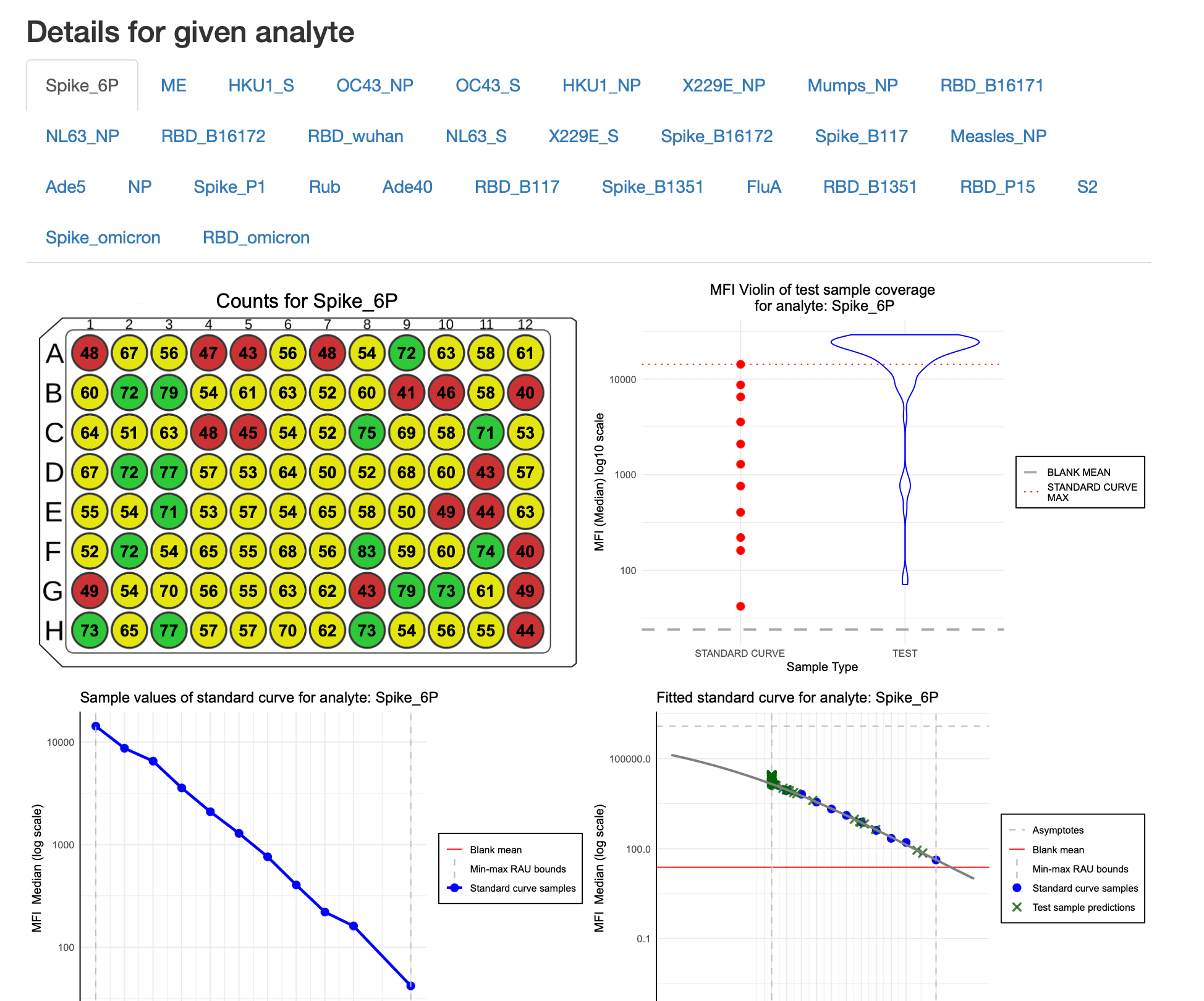Viewport: 1204px width, 1001px height.
Task: Open the Spike_B1351 tab
Action: 653,187
